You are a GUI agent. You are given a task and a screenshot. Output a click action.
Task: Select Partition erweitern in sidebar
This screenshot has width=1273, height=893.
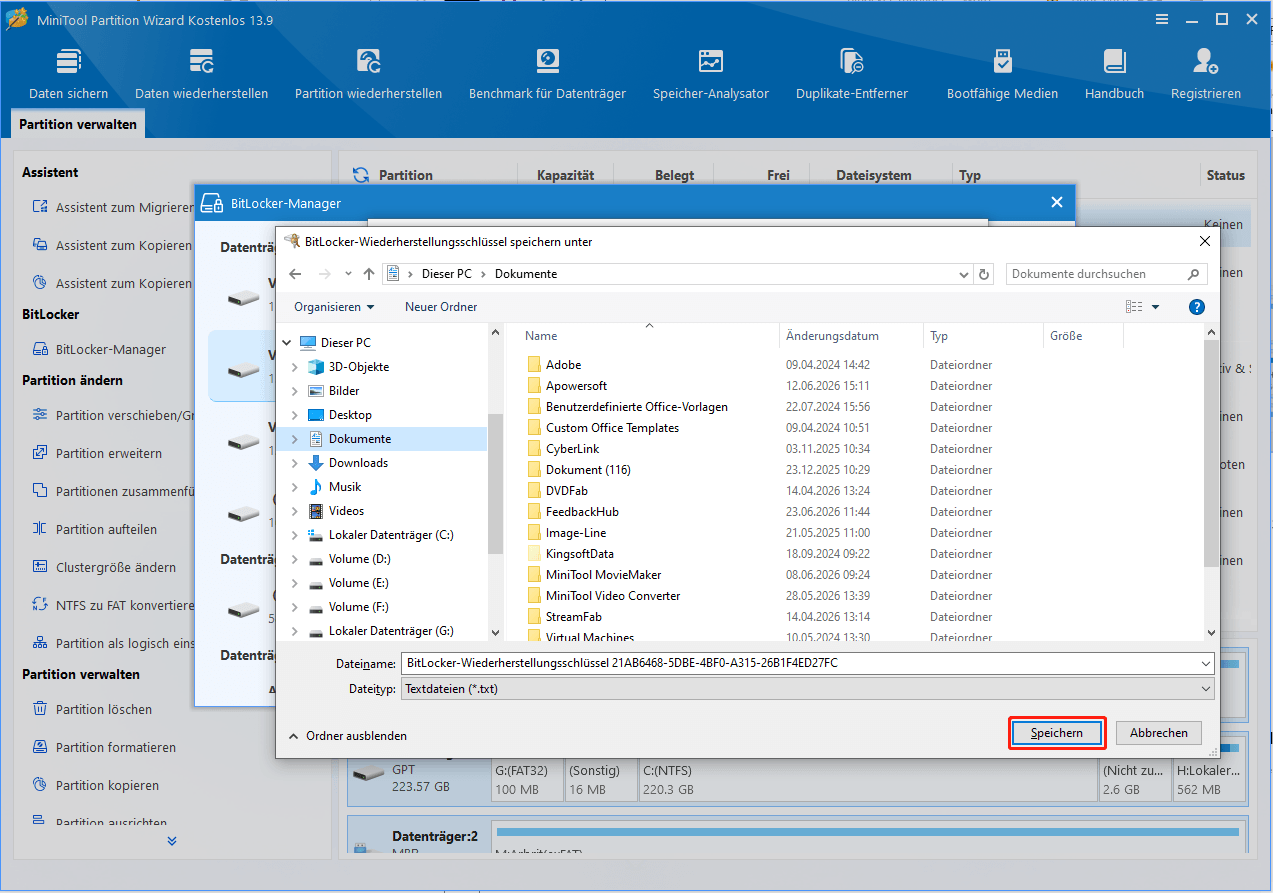[108, 453]
